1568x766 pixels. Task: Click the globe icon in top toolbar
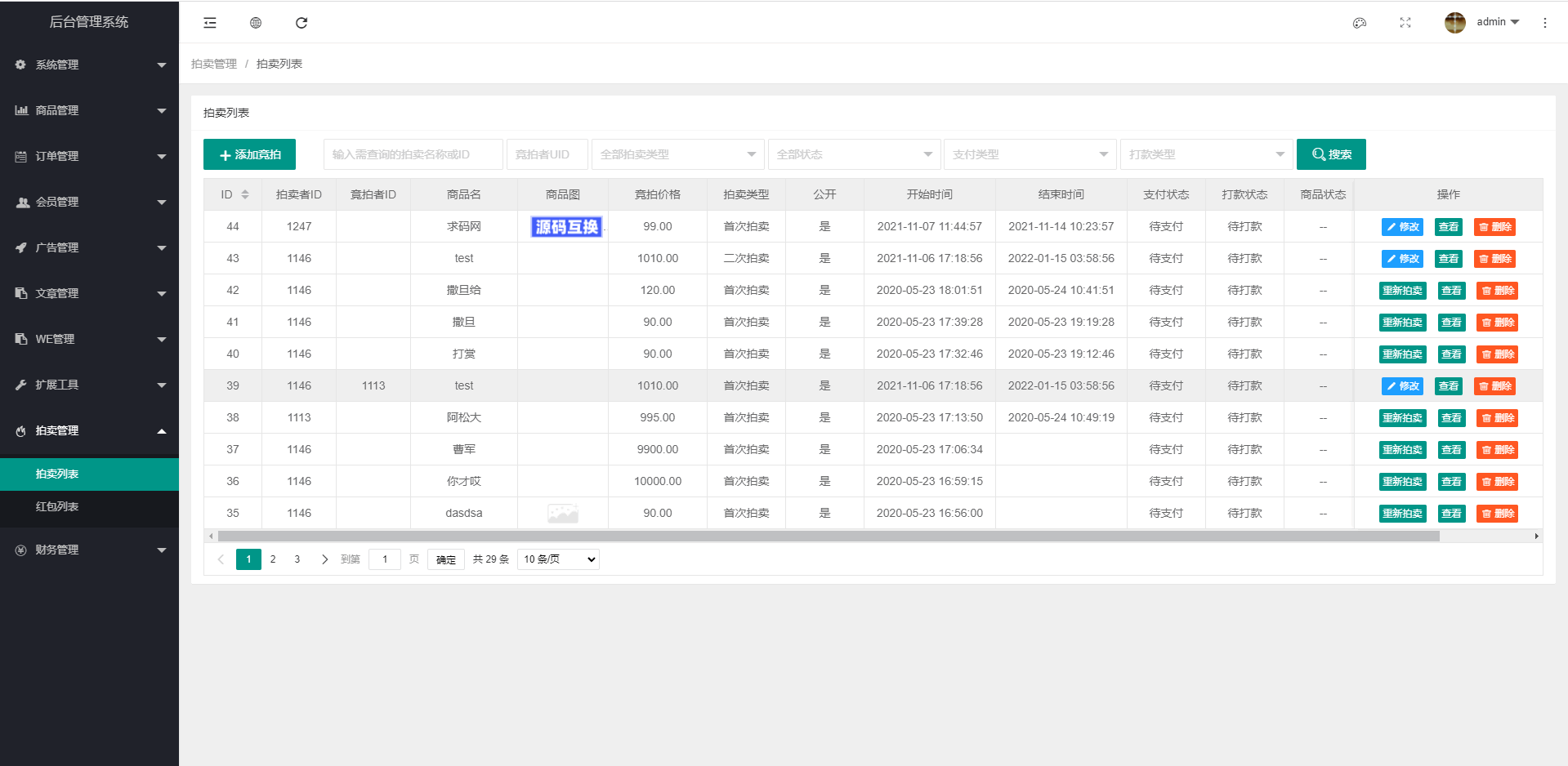[x=256, y=23]
